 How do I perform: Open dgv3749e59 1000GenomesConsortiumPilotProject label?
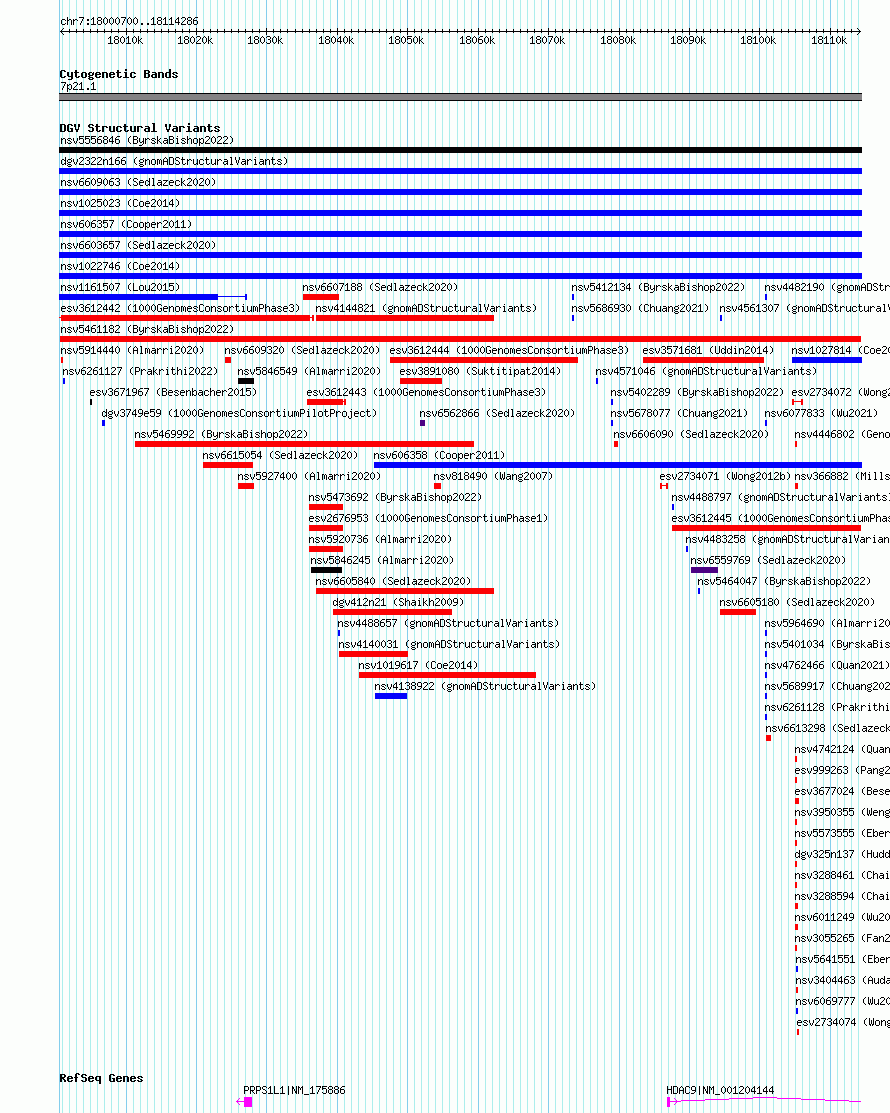click(x=239, y=413)
